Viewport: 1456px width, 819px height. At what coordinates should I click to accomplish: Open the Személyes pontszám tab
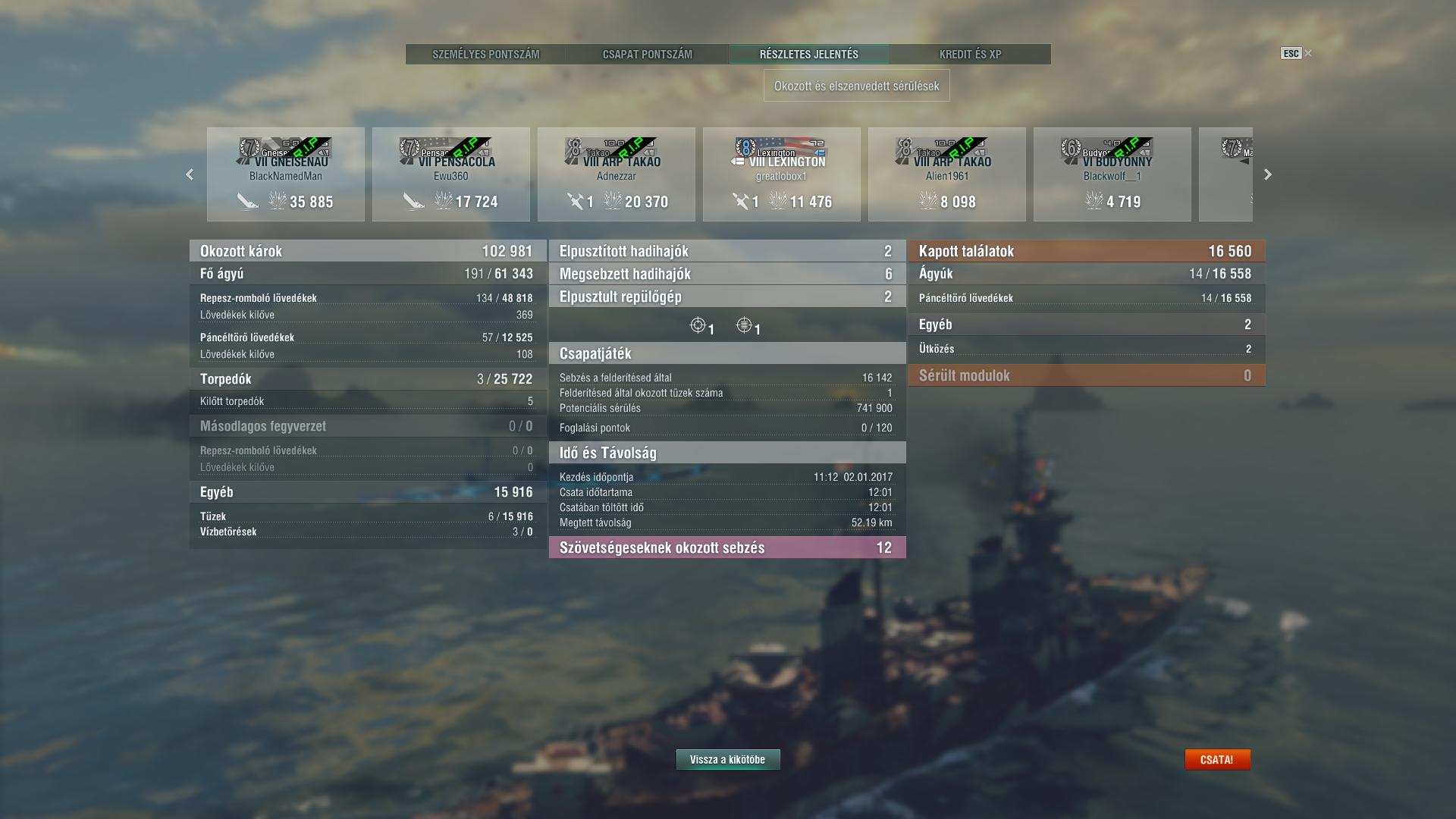click(486, 54)
